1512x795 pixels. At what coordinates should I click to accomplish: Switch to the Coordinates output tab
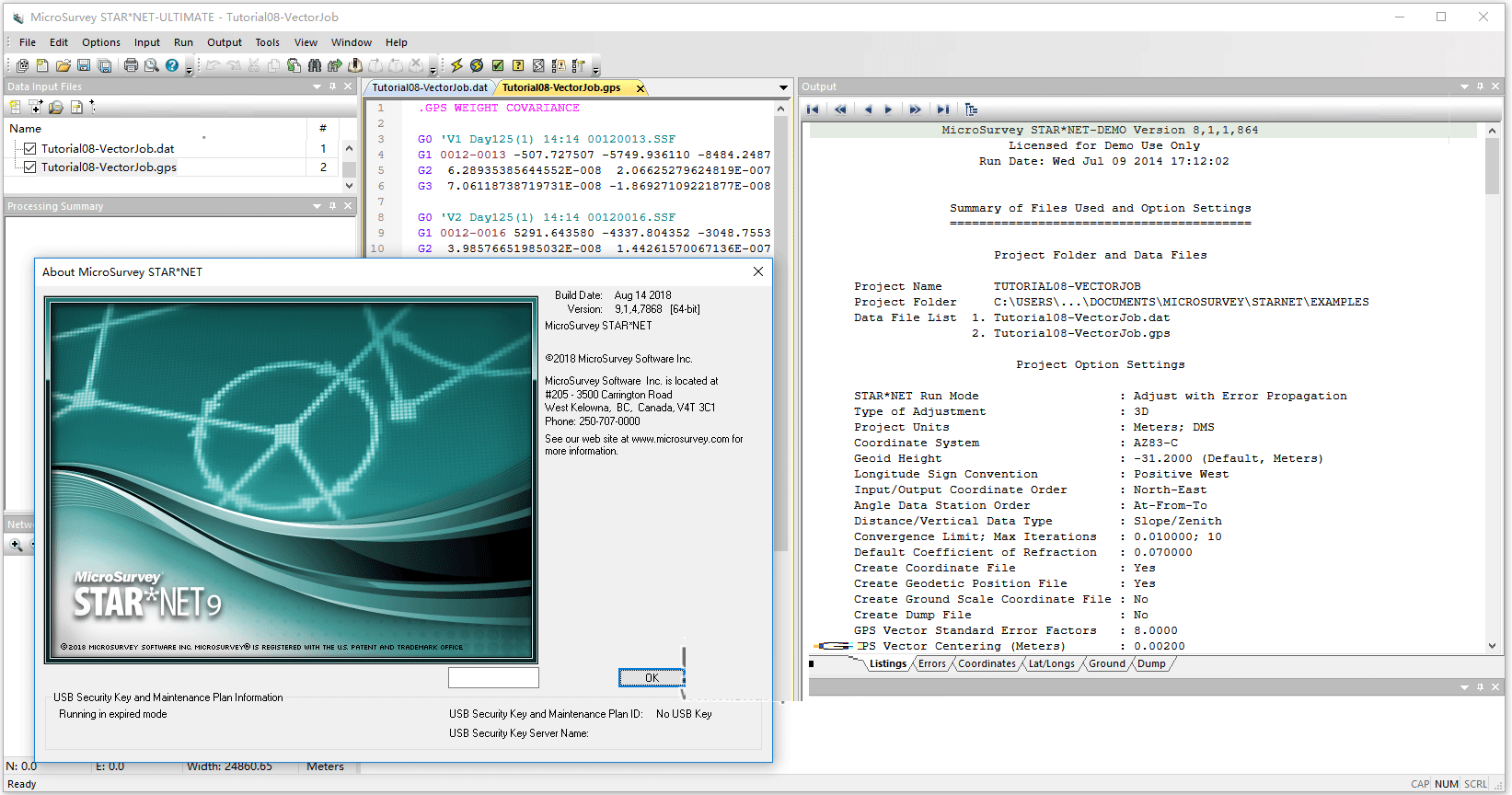point(987,663)
